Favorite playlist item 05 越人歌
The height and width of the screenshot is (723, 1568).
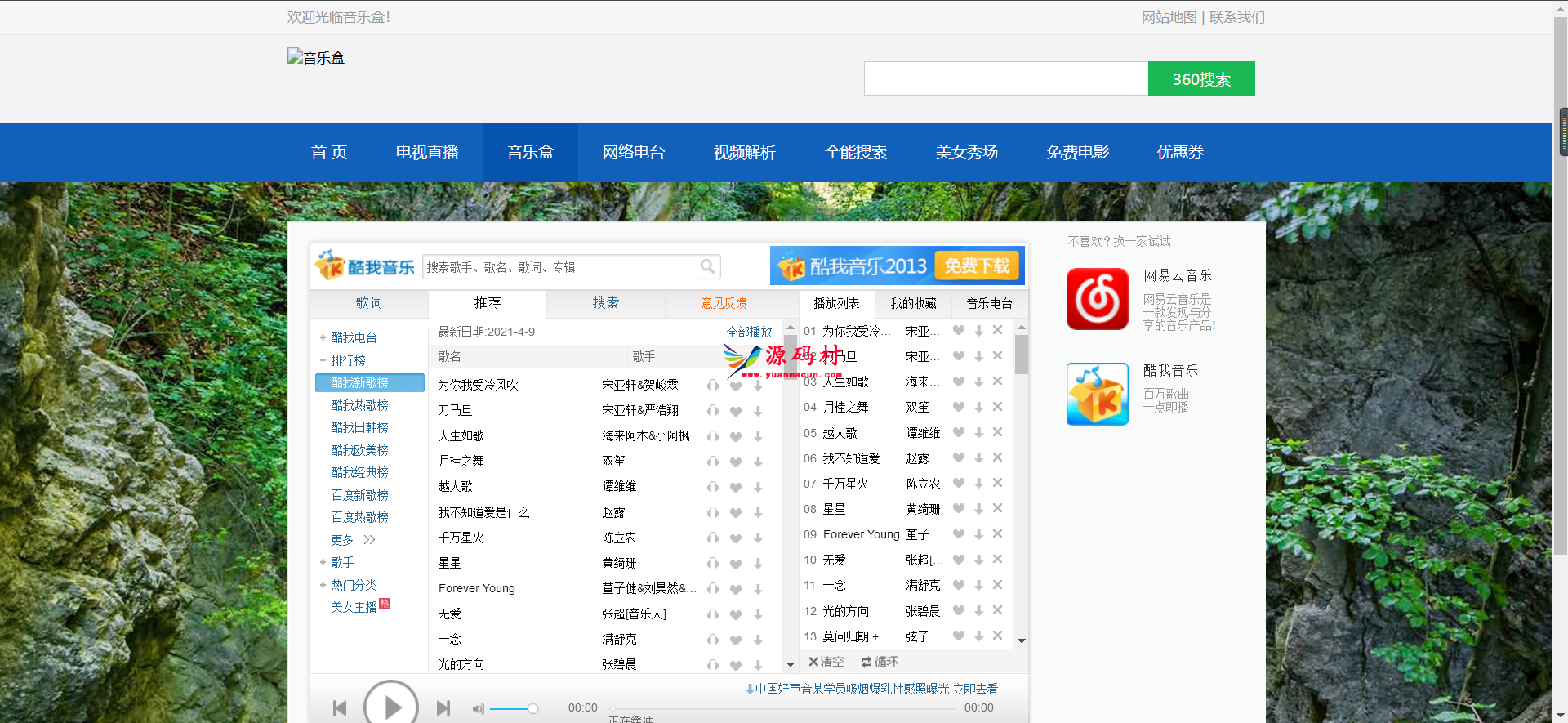(959, 432)
